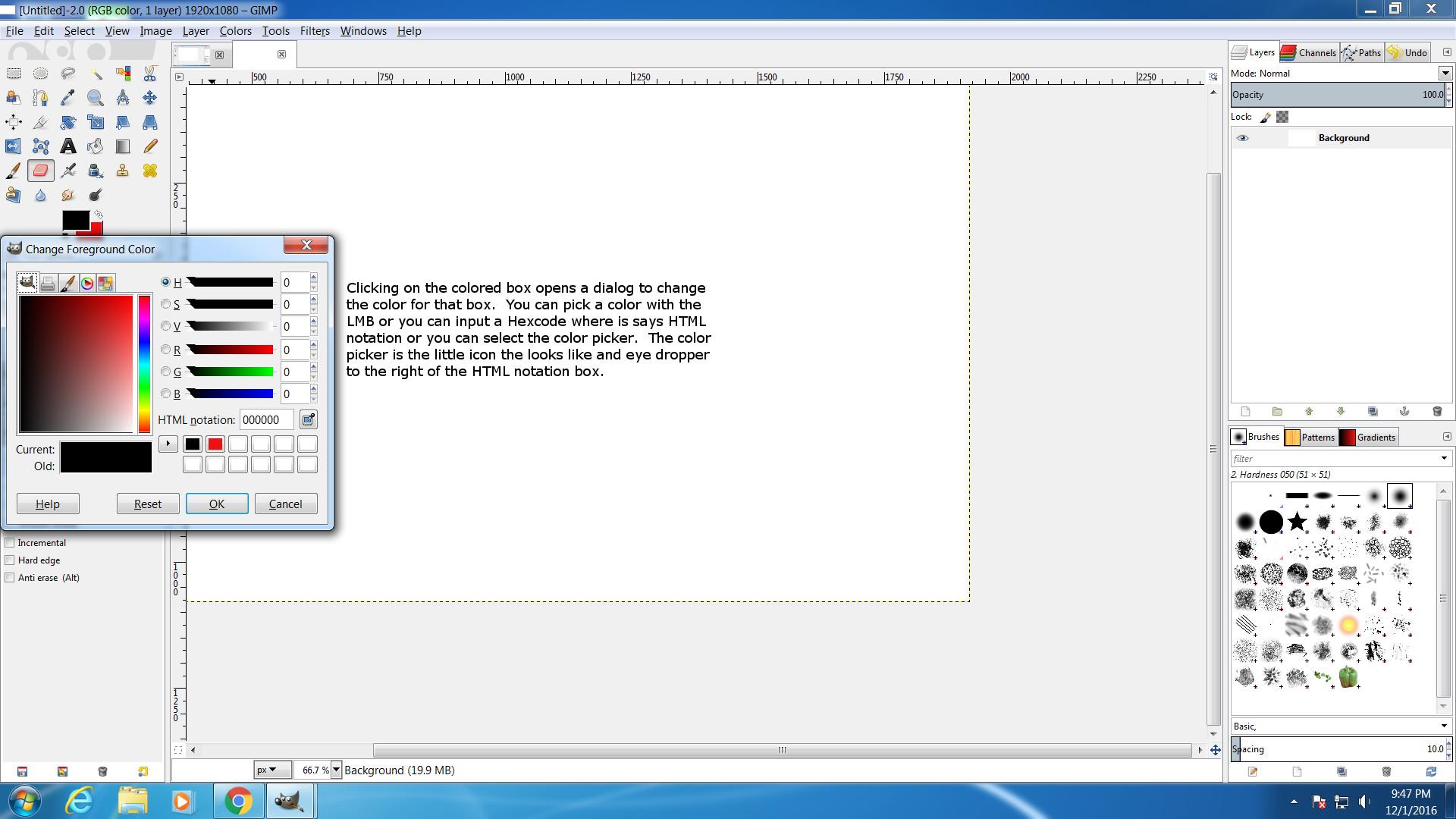Open the Filters menu

point(314,31)
